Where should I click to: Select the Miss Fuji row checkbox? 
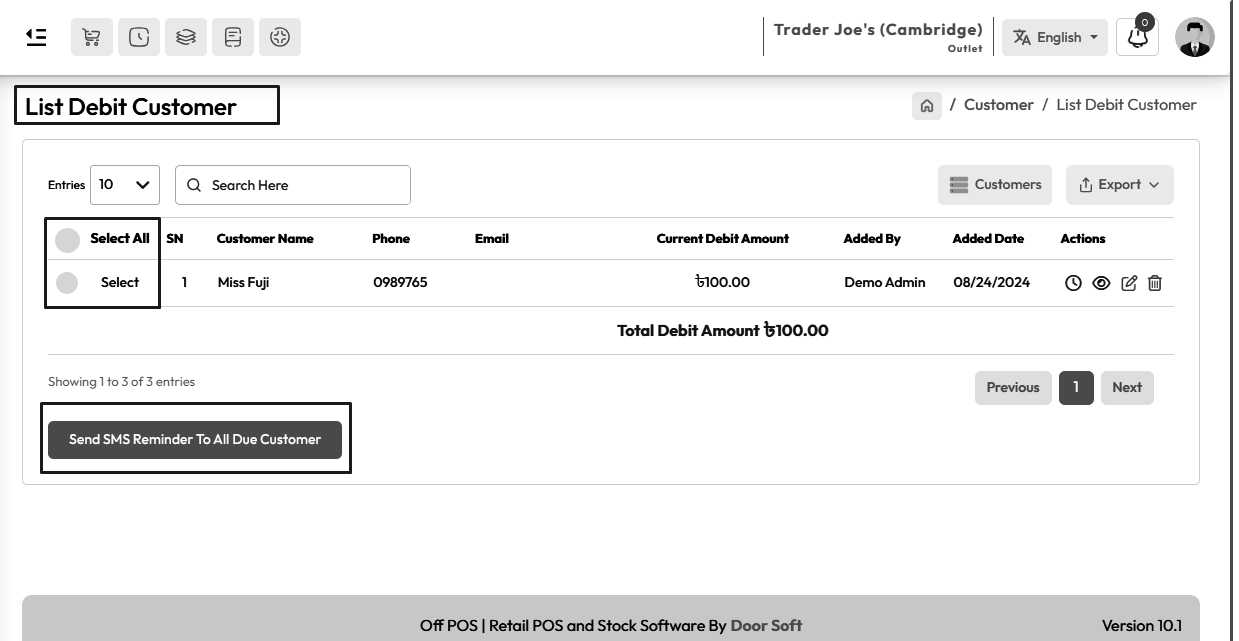pyautogui.click(x=67, y=283)
